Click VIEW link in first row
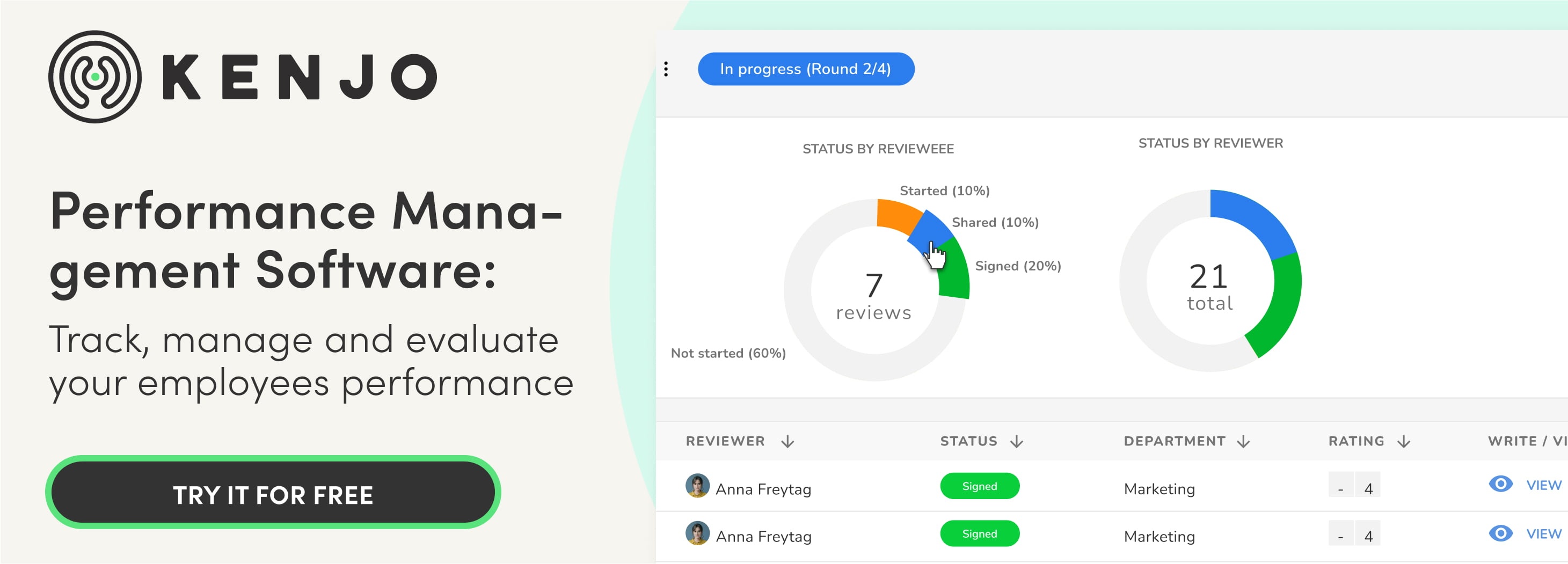Screen dimensions: 1568x564 (1544, 486)
